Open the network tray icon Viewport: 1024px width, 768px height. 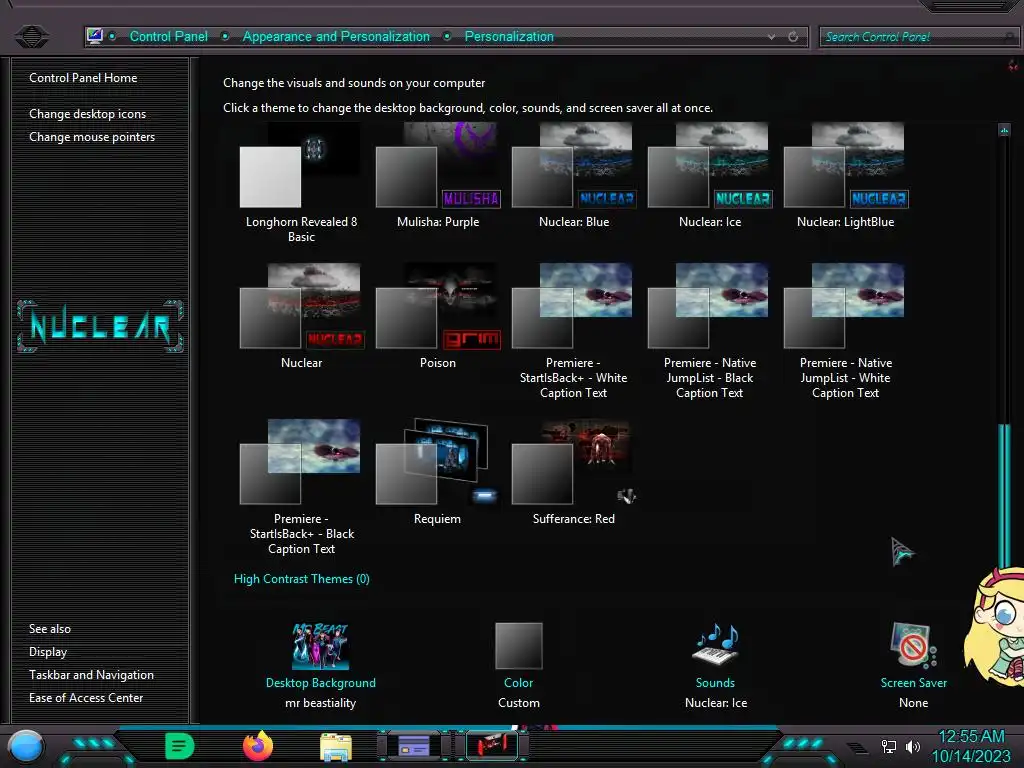889,746
